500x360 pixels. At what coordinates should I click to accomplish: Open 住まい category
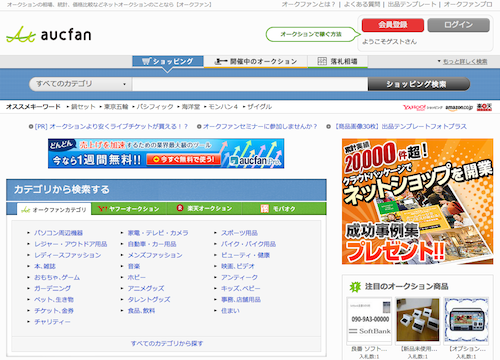pyautogui.click(x=230, y=311)
